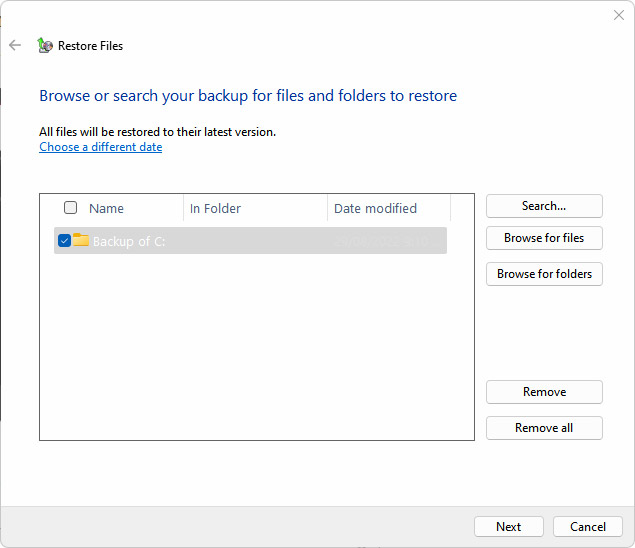Go back with the arrow icon
635x548 pixels.
pyautogui.click(x=15, y=45)
